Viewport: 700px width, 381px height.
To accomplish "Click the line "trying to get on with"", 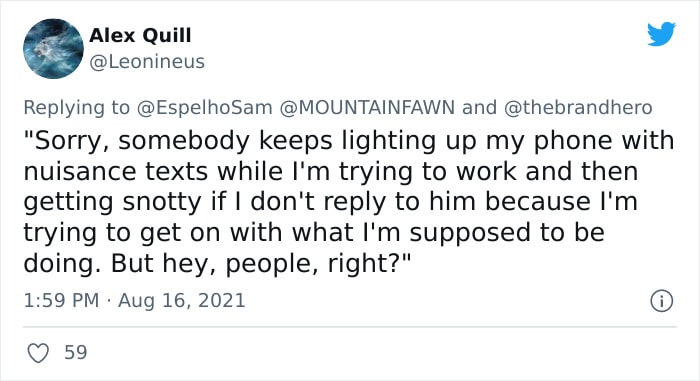I will [314, 233].
